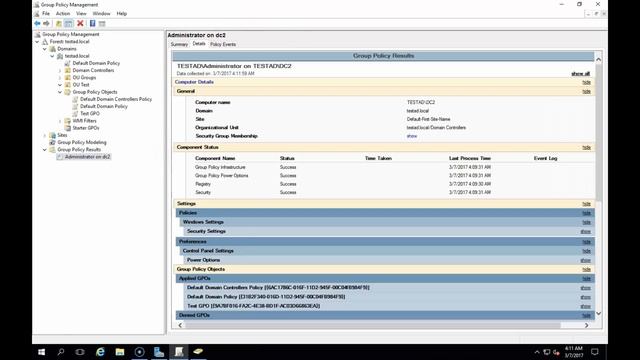
Task: Hide the Component Status section
Action: (x=587, y=147)
